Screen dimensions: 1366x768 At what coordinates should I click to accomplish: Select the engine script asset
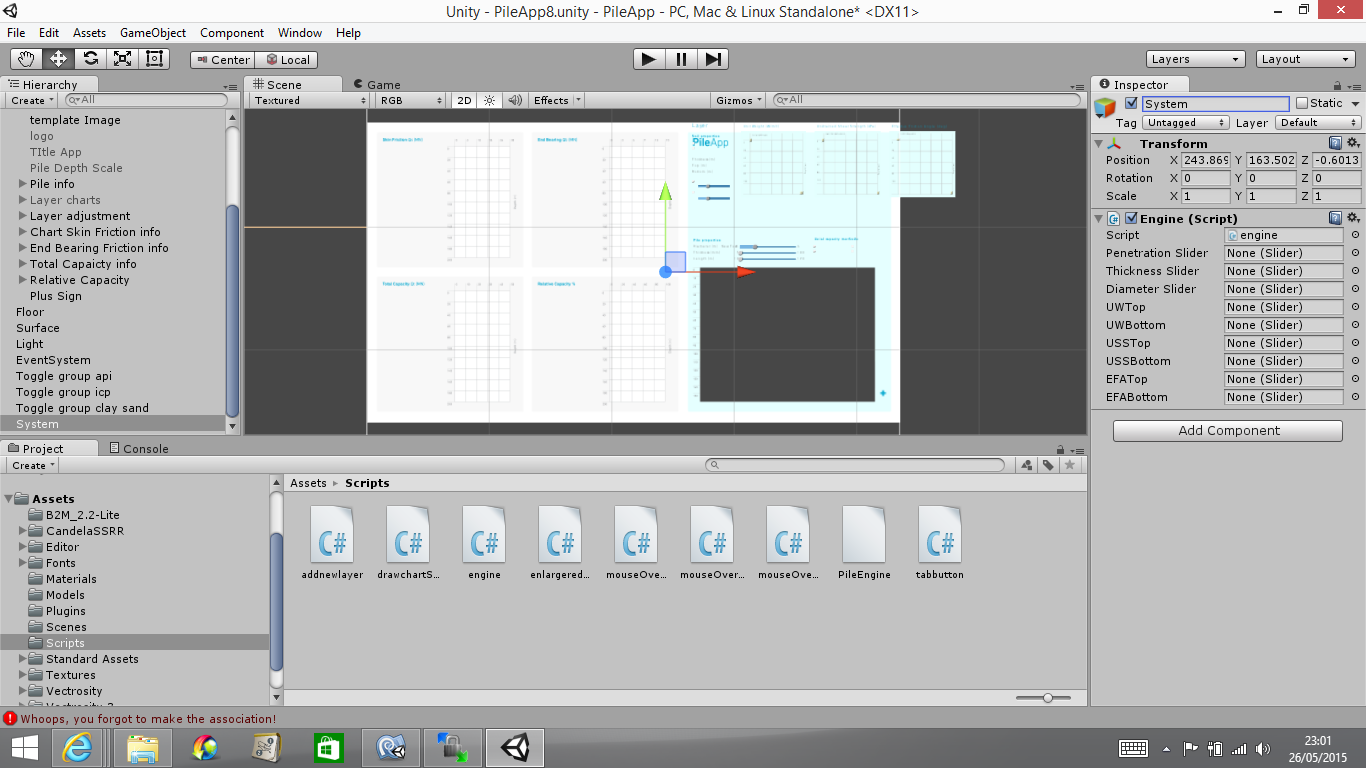(x=484, y=541)
